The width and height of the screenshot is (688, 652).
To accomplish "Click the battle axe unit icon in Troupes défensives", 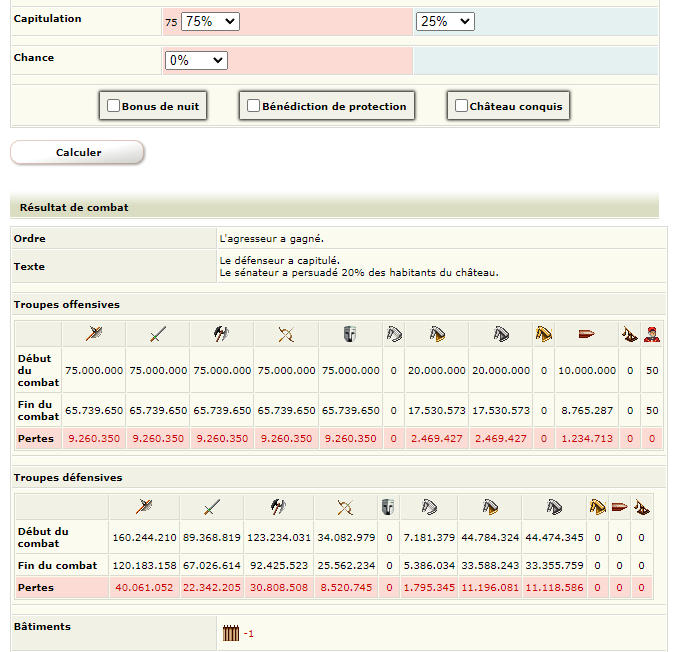I will coord(279,507).
